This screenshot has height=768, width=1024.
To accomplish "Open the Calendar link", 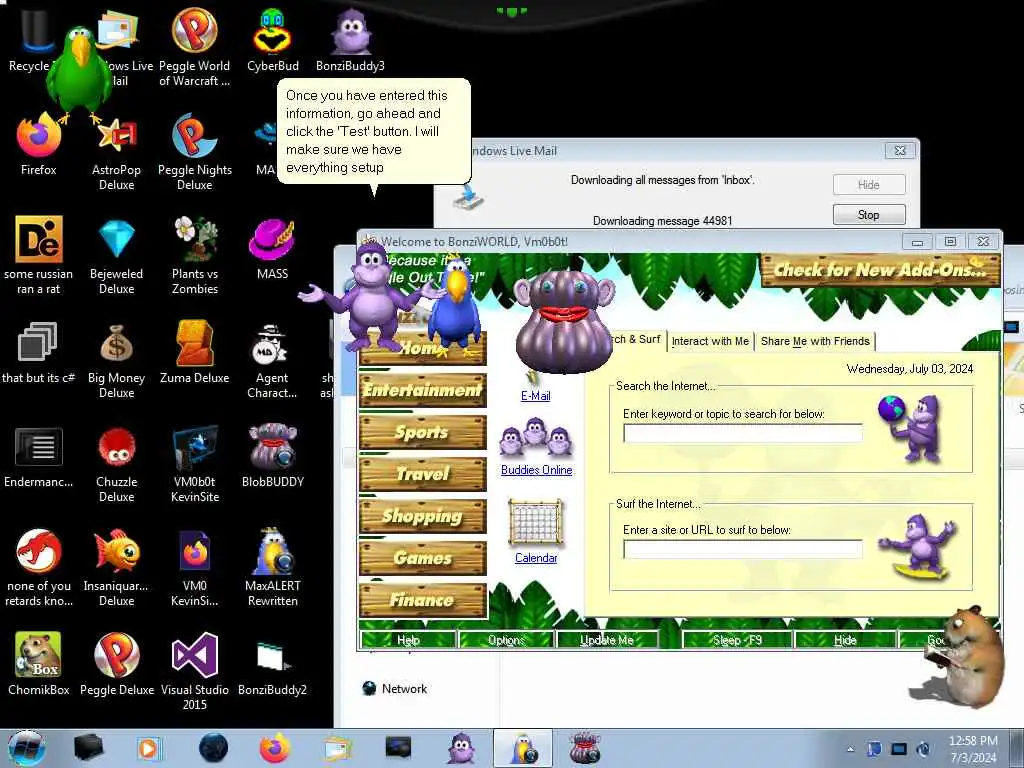I will click(x=536, y=558).
